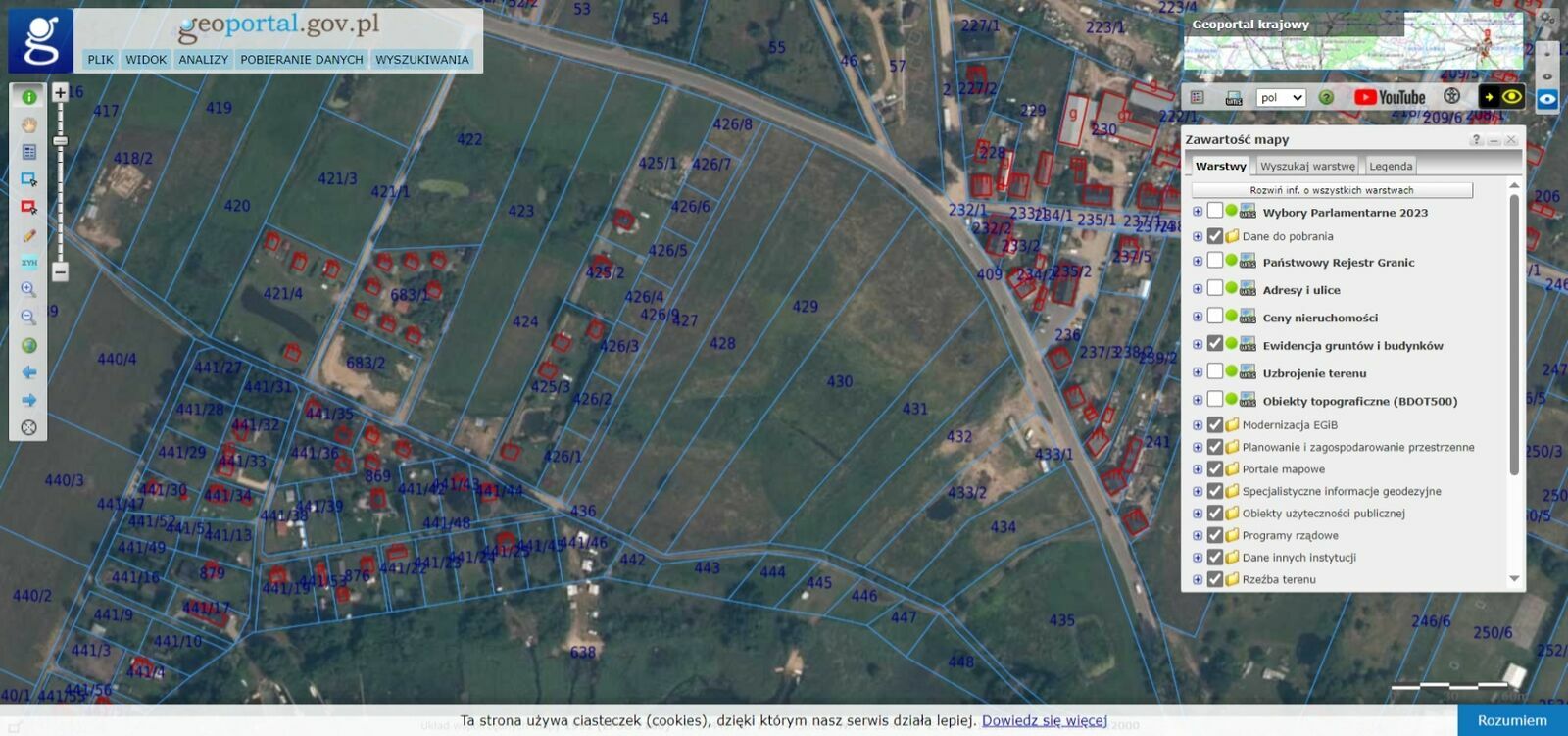Expand the Ceny nieruchomości layer node
This screenshot has height=736, width=1568.
pos(1198,317)
